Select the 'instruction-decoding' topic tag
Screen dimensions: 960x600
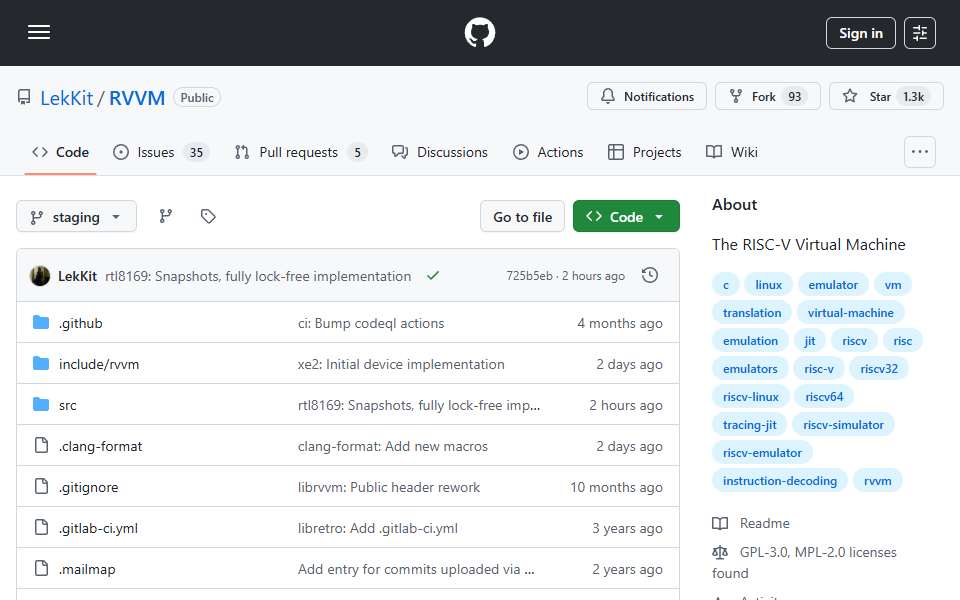click(x=779, y=481)
